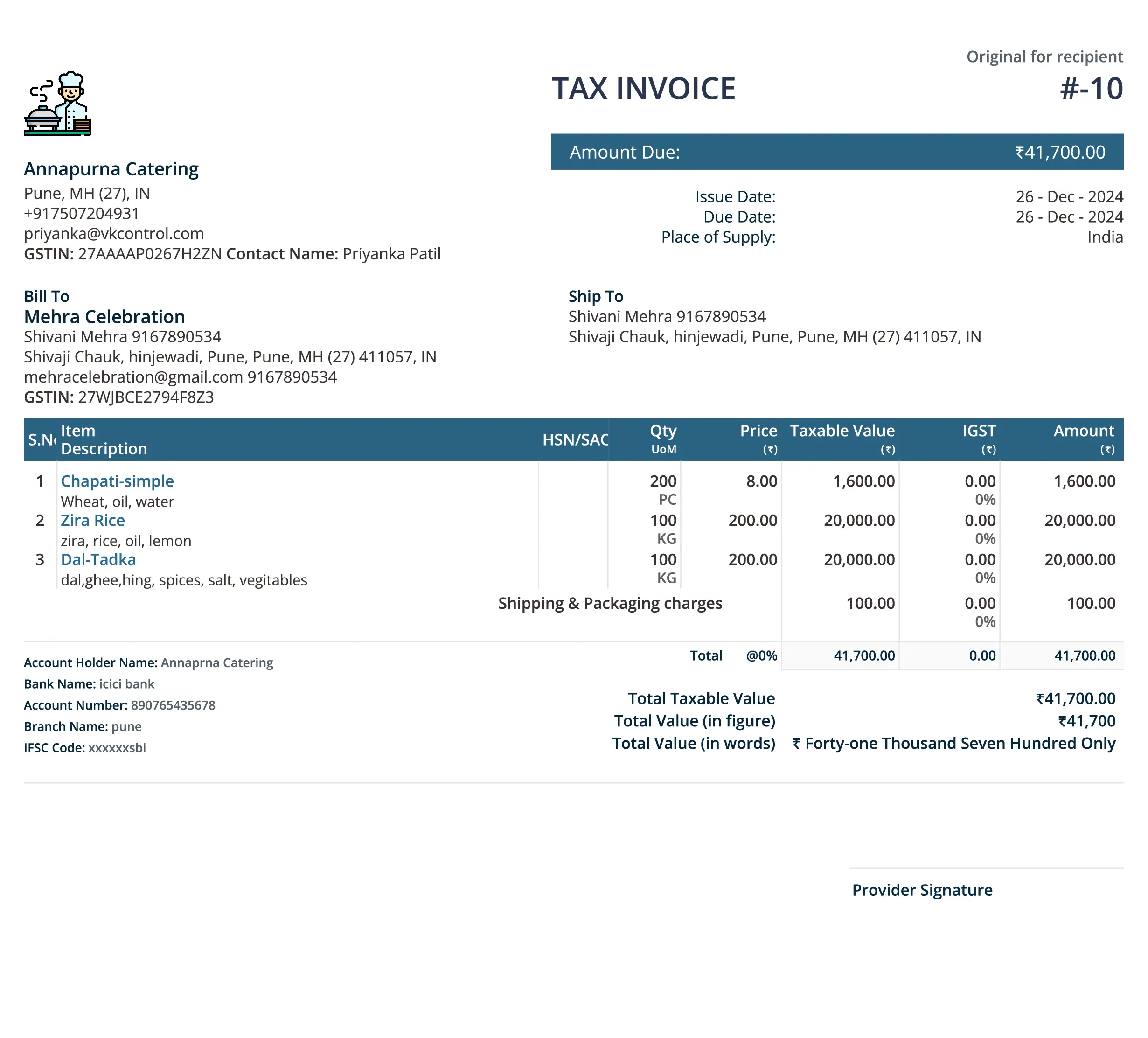Click Chapati quantity 200

click(x=663, y=481)
